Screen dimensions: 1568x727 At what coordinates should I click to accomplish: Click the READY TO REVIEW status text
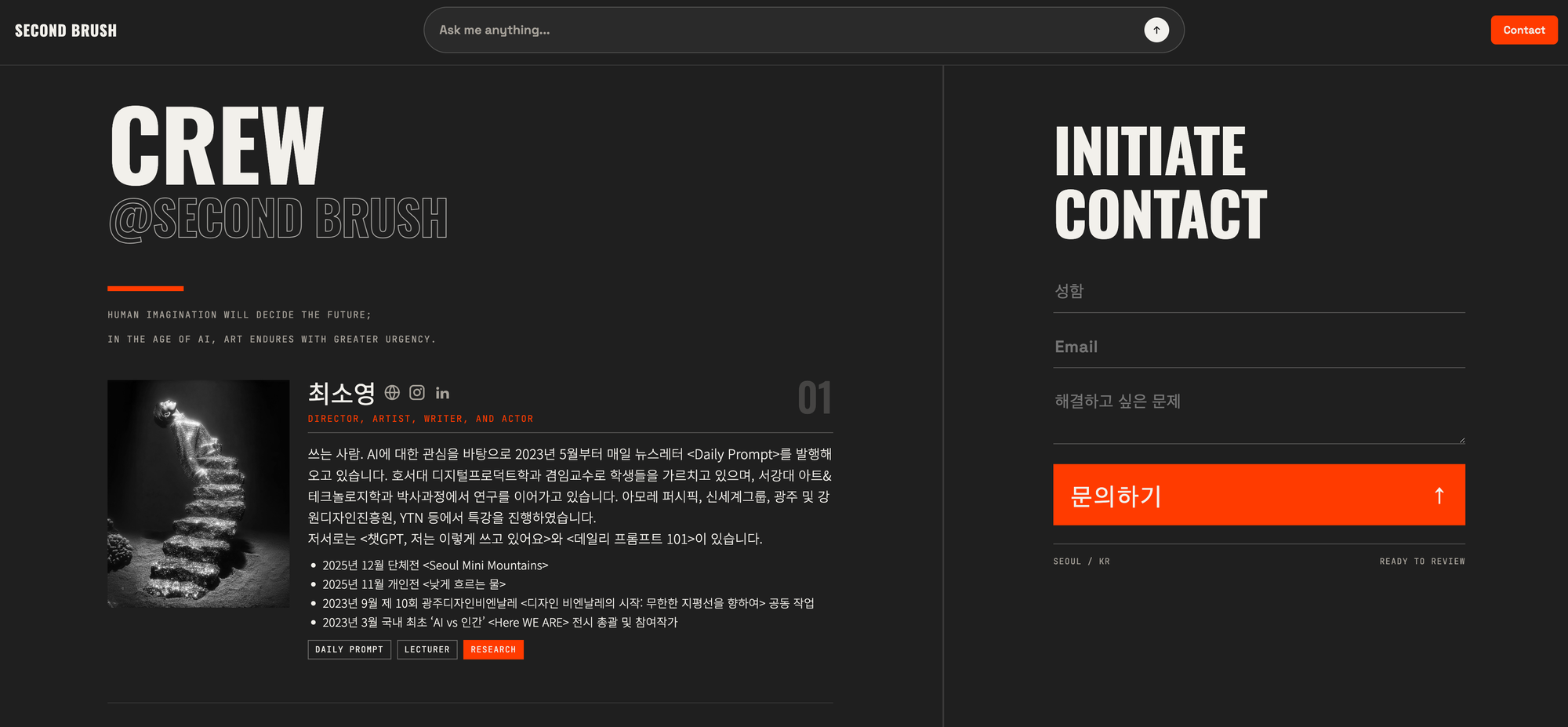[1422, 562]
